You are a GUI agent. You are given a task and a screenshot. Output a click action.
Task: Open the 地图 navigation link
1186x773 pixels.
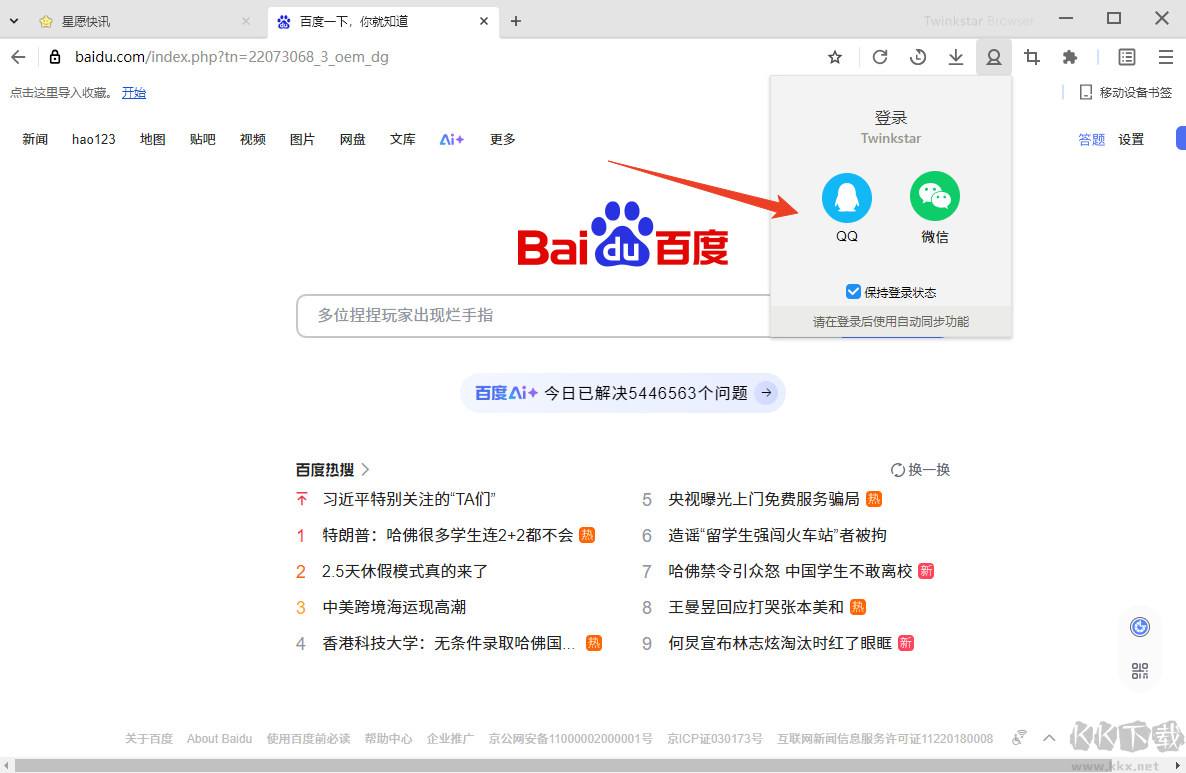(x=152, y=139)
